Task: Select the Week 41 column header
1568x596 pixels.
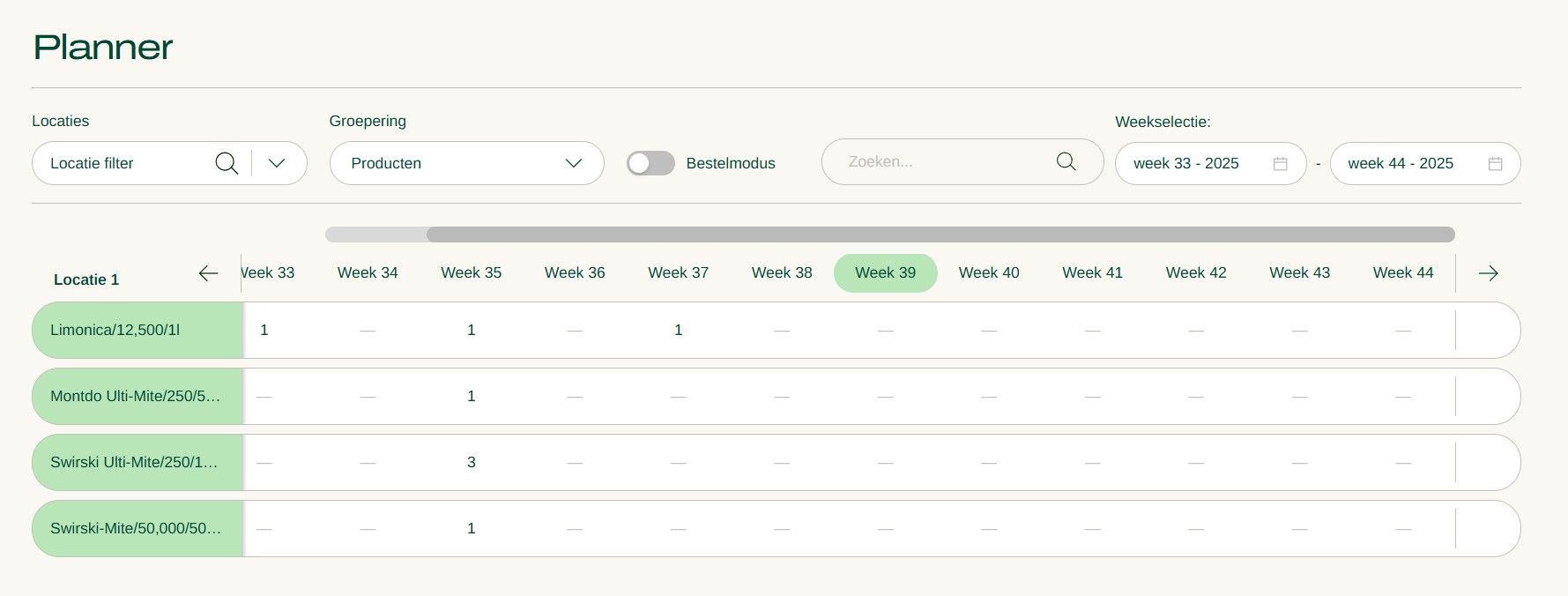Action: (x=1093, y=273)
